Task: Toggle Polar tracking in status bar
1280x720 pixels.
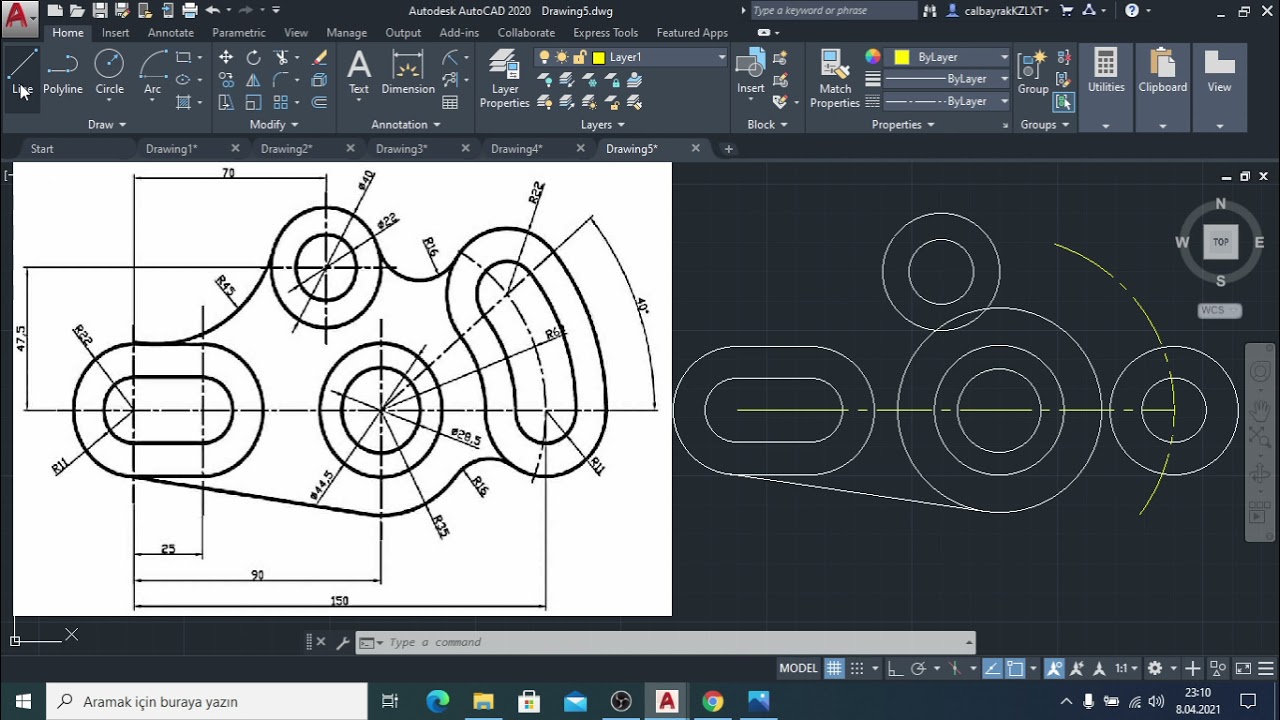Action: (x=918, y=668)
